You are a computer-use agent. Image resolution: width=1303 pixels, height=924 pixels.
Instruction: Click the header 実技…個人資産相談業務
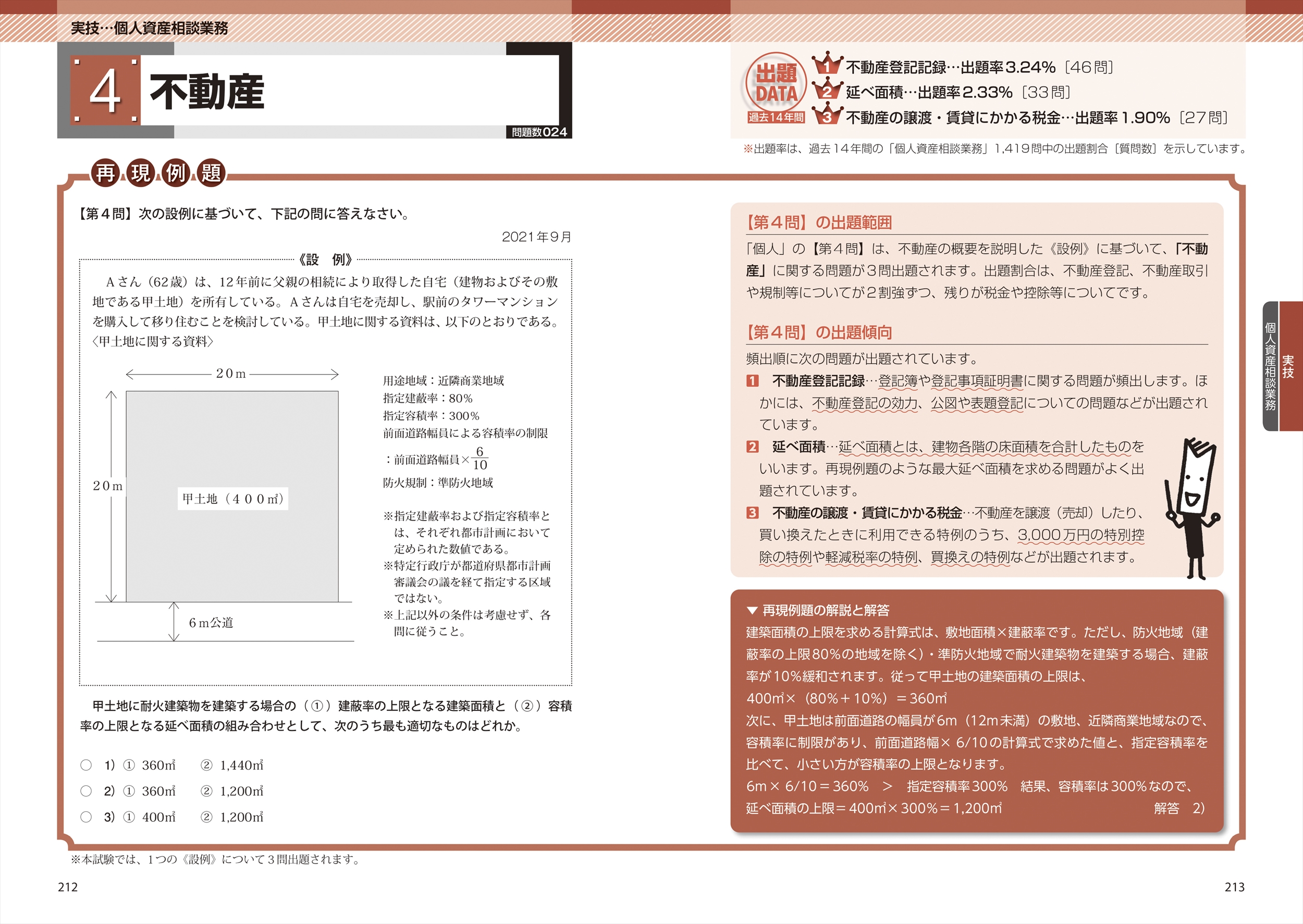click(x=149, y=28)
